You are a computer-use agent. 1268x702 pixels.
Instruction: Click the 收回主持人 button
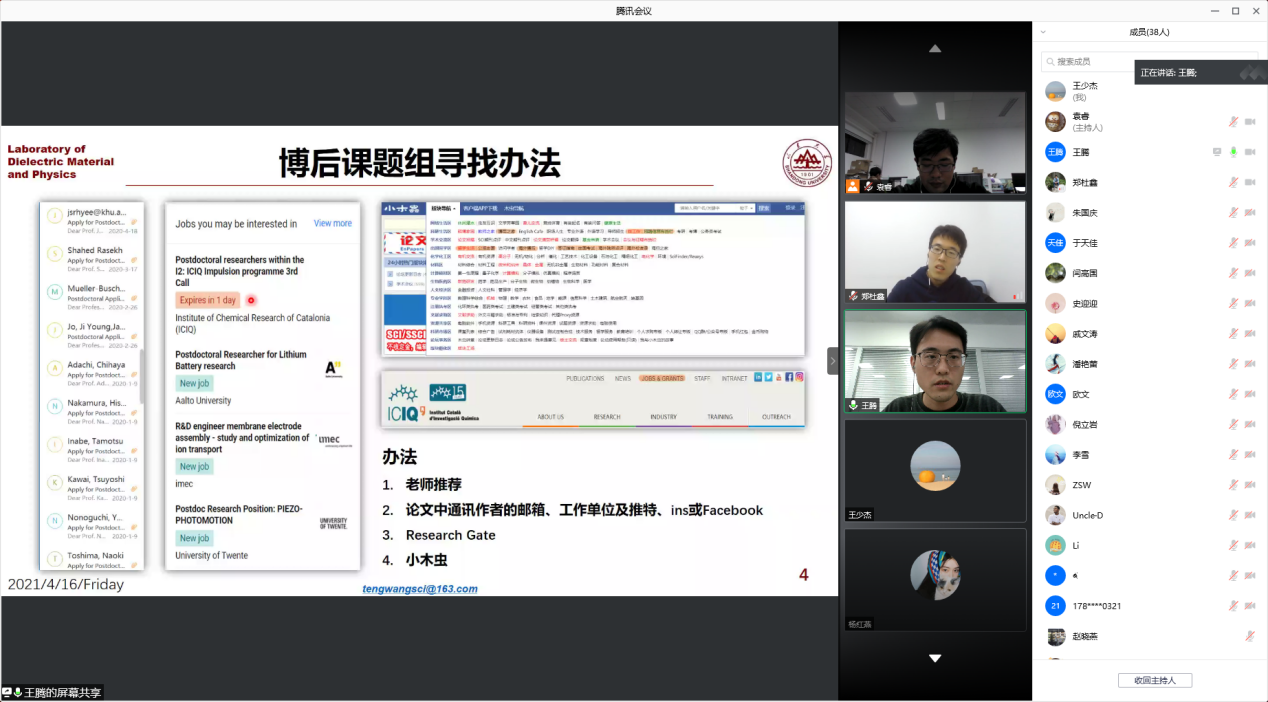[1154, 680]
